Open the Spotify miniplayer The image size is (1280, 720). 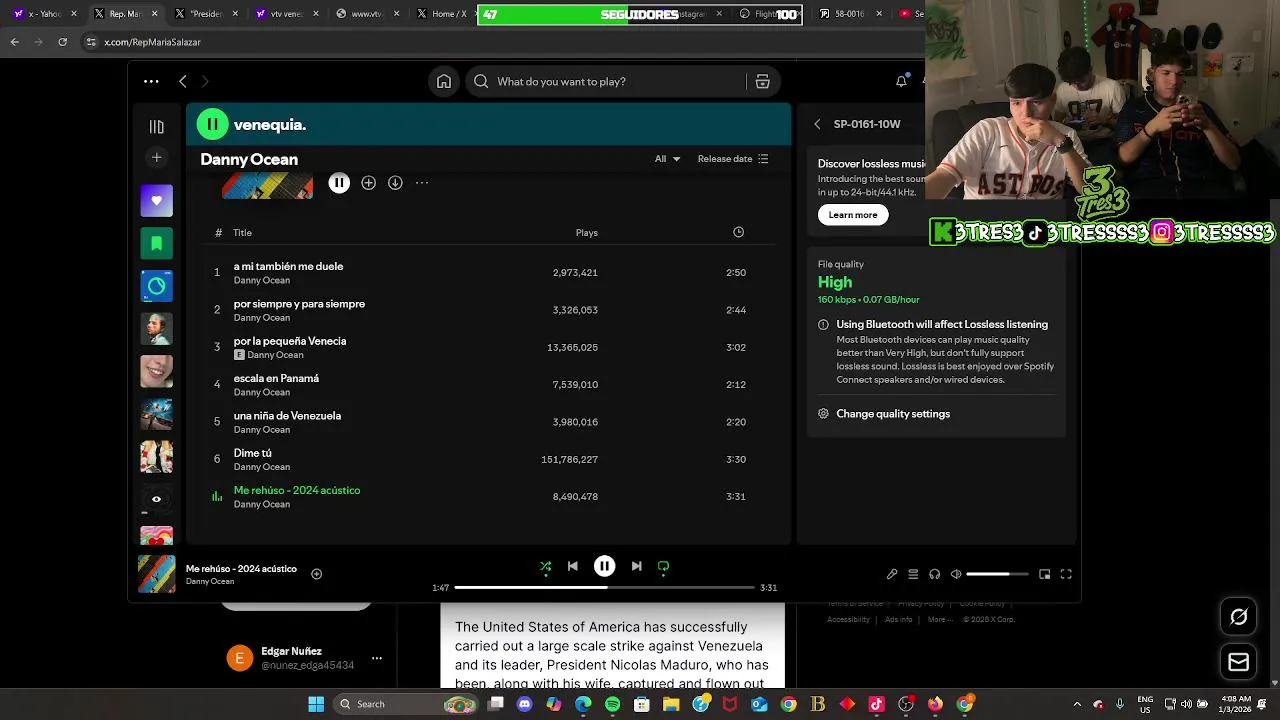(x=1045, y=574)
